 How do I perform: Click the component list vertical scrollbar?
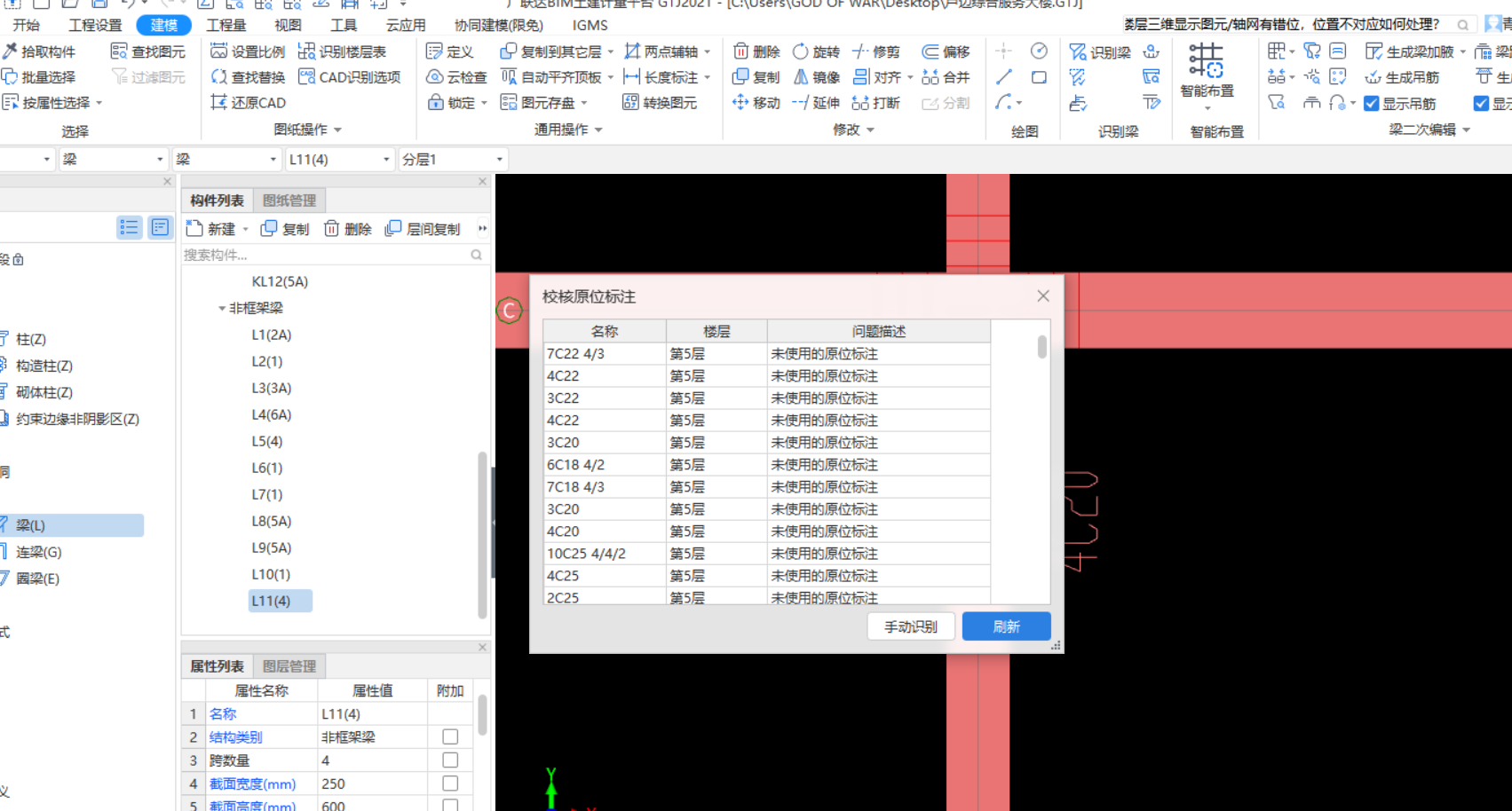pos(482,534)
